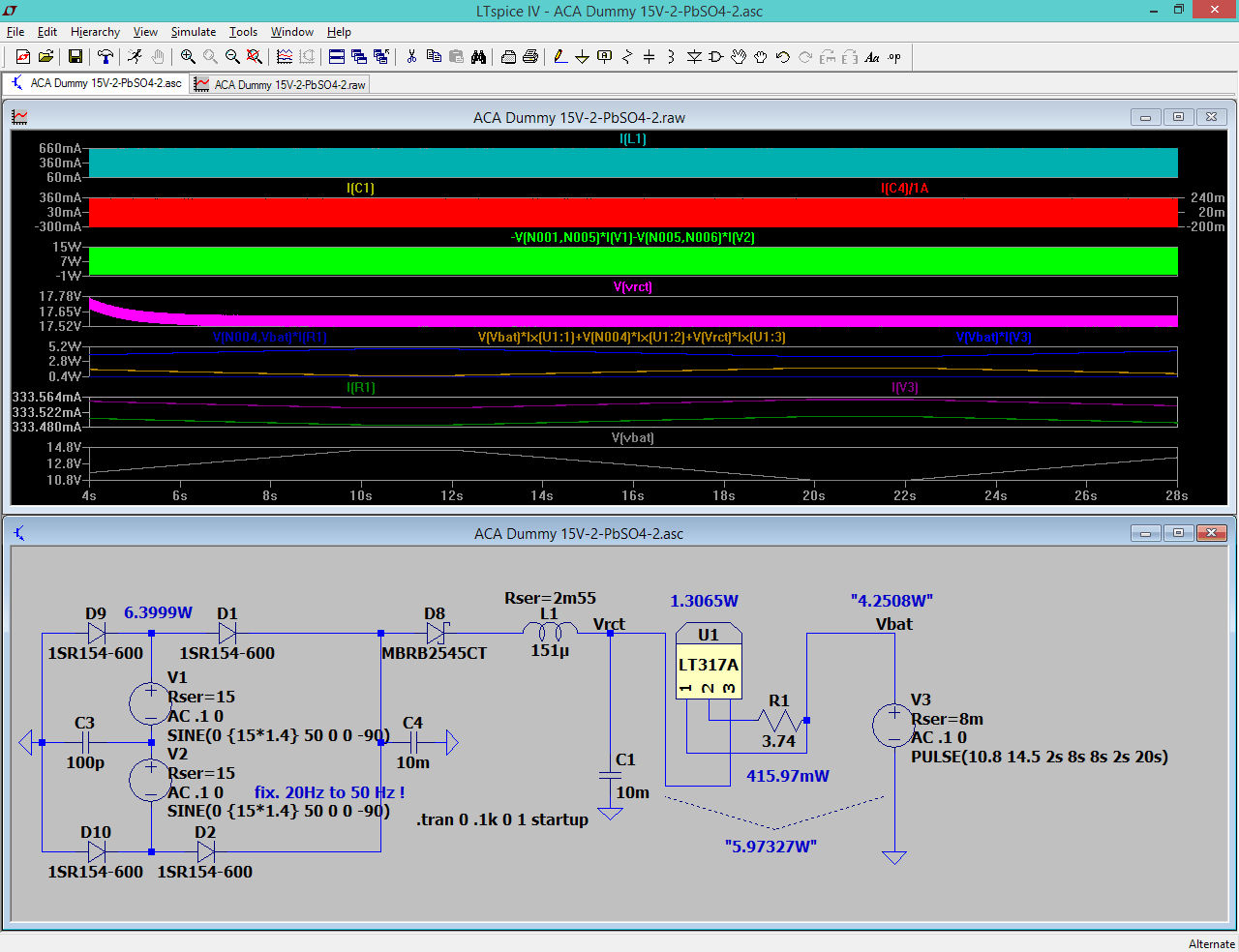Minimize the schematic .asc child window
Image resolution: width=1239 pixels, height=952 pixels.
point(1145,533)
